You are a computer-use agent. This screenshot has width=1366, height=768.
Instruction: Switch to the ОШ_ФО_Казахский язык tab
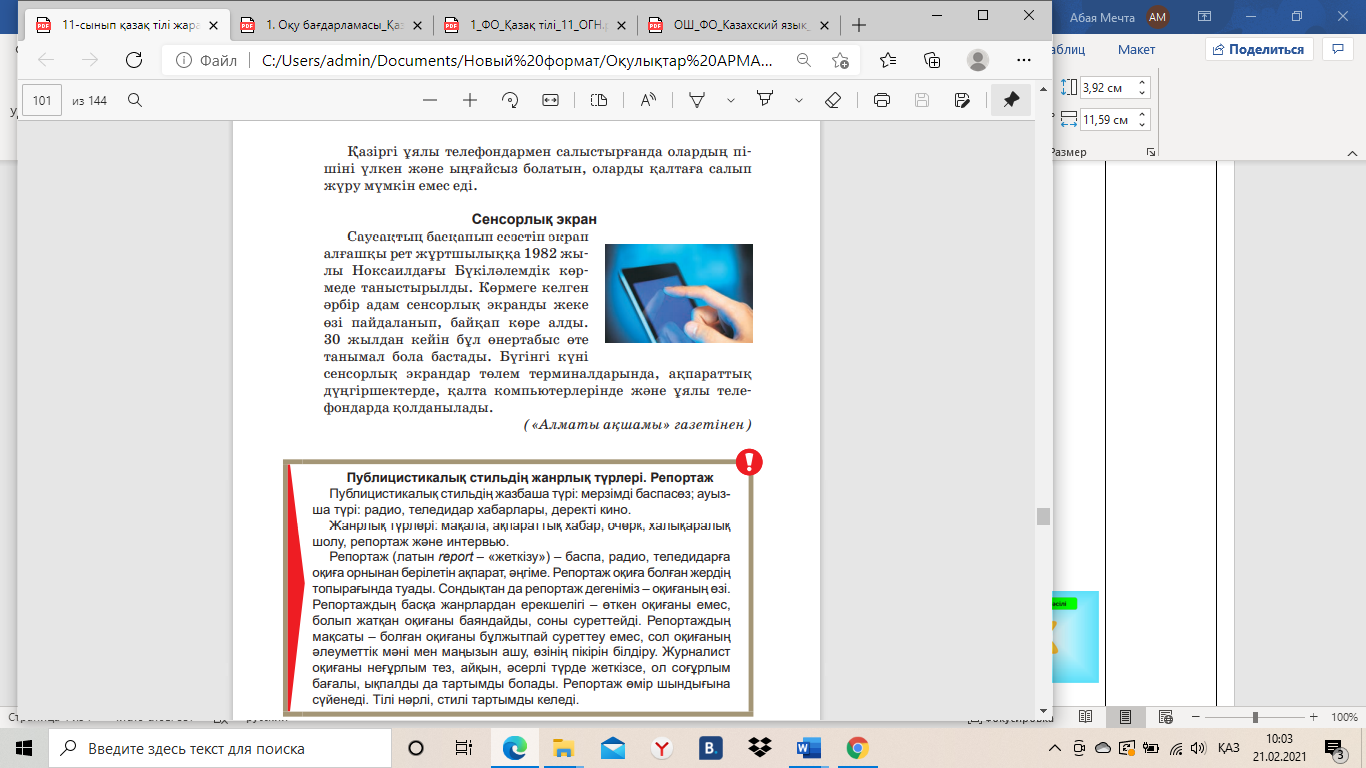tap(738, 25)
